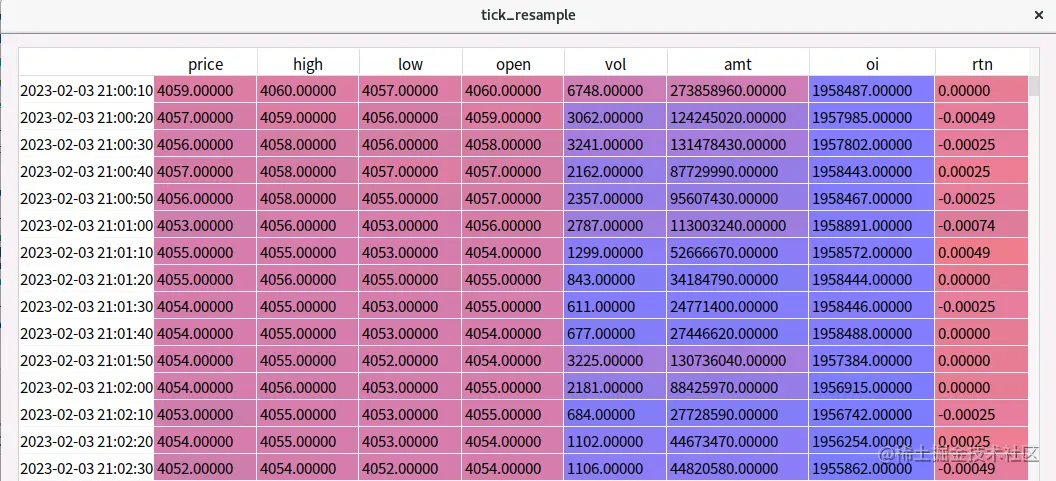Select row label 2023-02-03 21:01:10

click(x=86, y=252)
